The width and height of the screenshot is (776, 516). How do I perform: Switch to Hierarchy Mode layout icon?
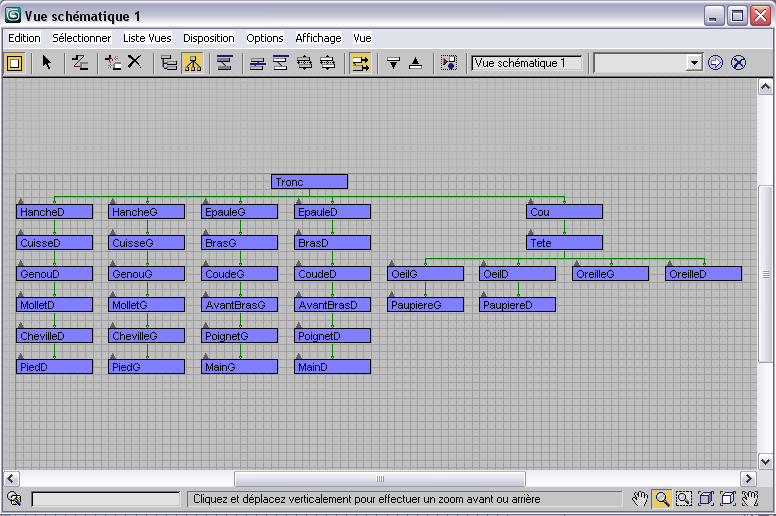pyautogui.click(x=169, y=63)
